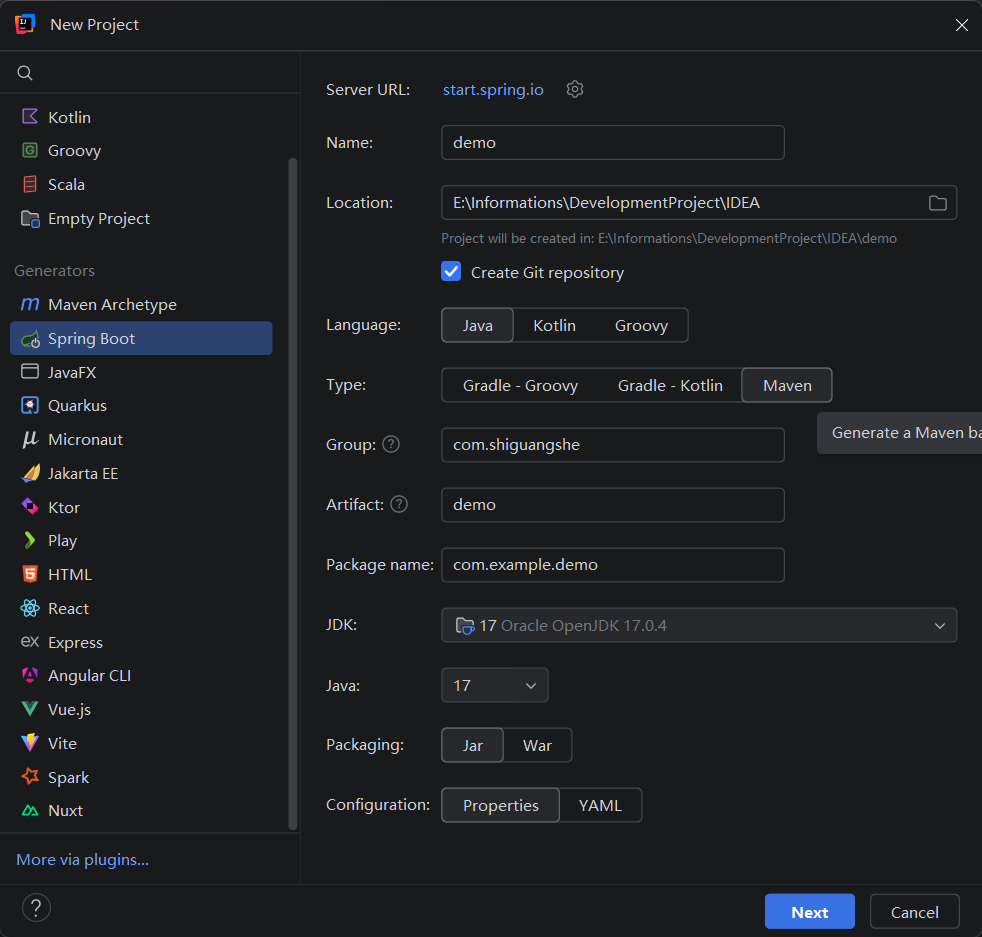982x937 pixels.
Task: Choose the Quarkus generator icon
Action: point(29,405)
